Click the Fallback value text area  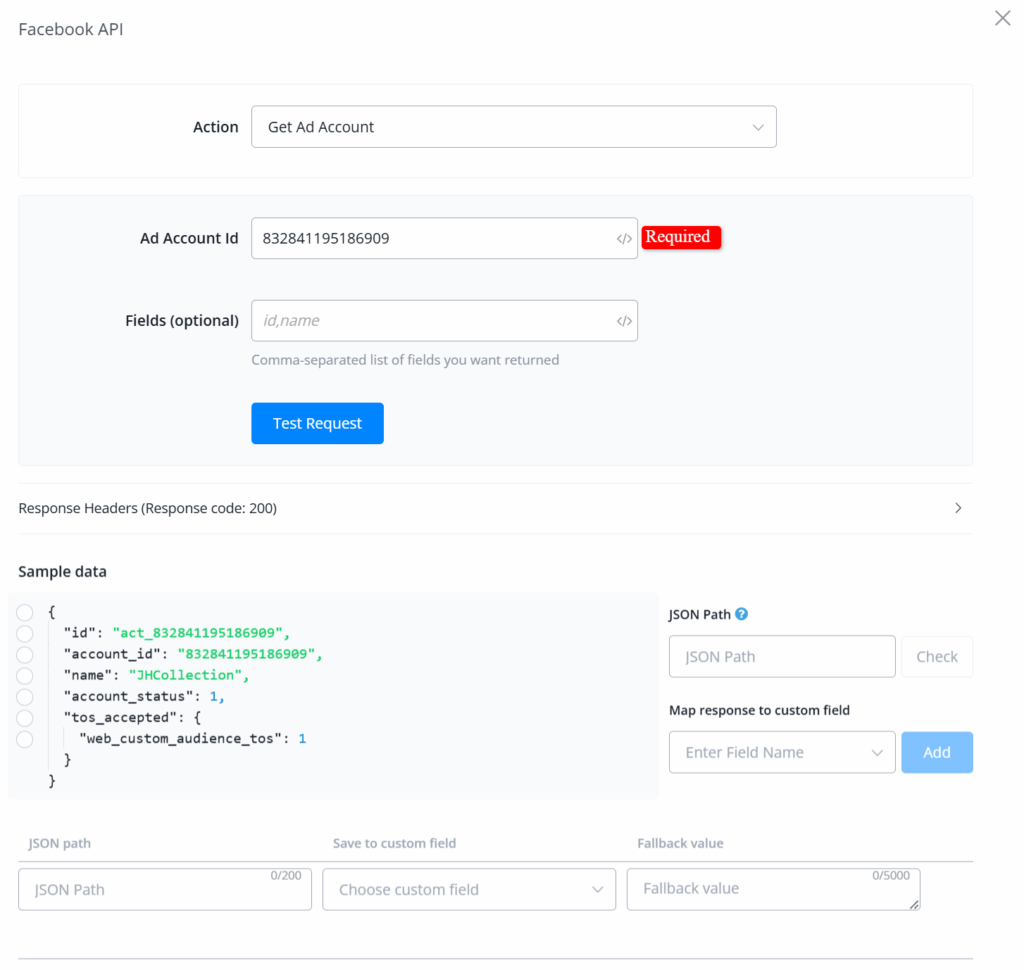[771, 889]
